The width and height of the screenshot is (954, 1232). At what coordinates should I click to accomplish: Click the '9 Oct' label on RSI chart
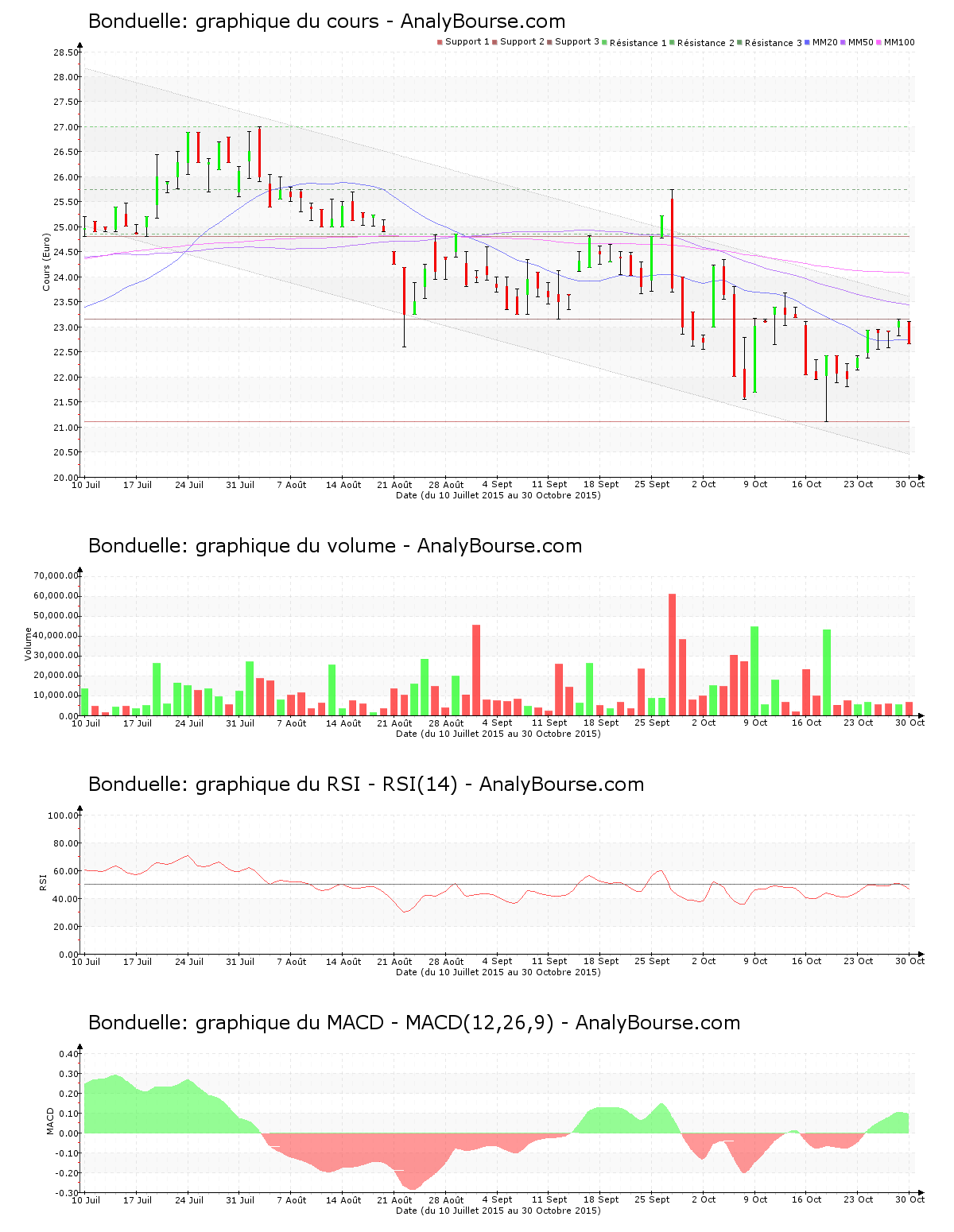click(755, 961)
